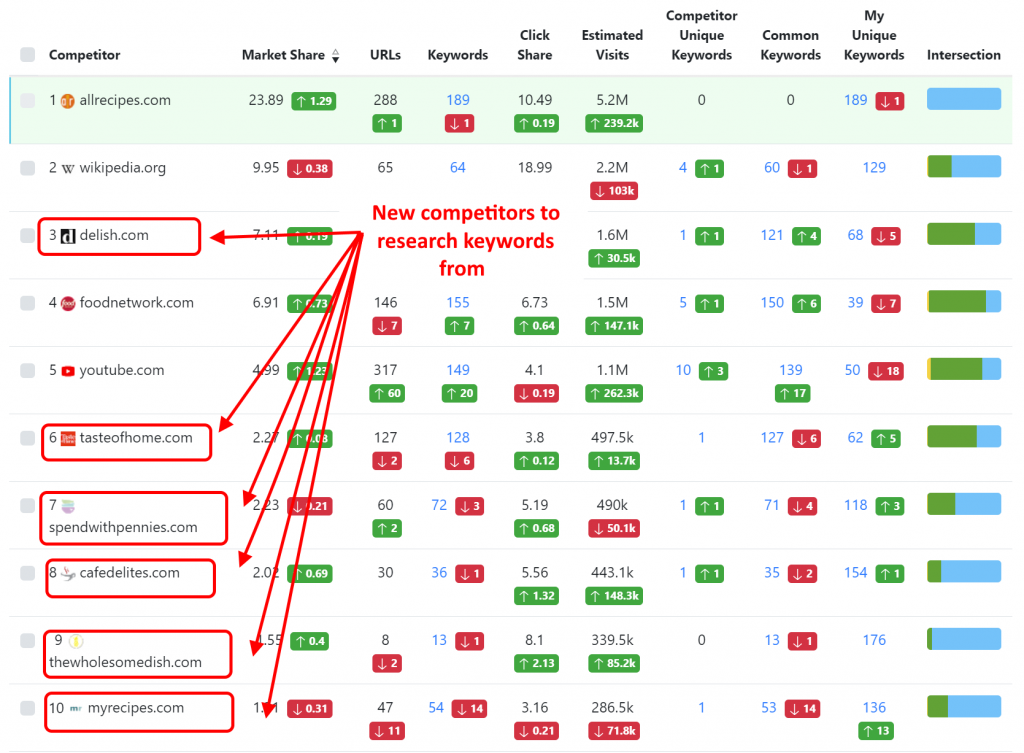The width and height of the screenshot is (1024, 753).
Task: Click the Click Share column header
Action: point(535,45)
